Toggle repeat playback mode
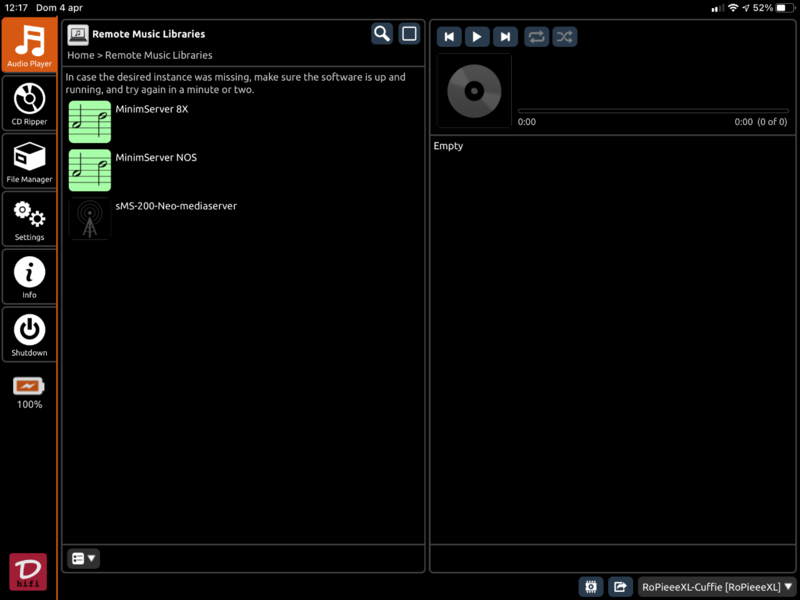Viewport: 800px width, 600px height. pos(537,37)
